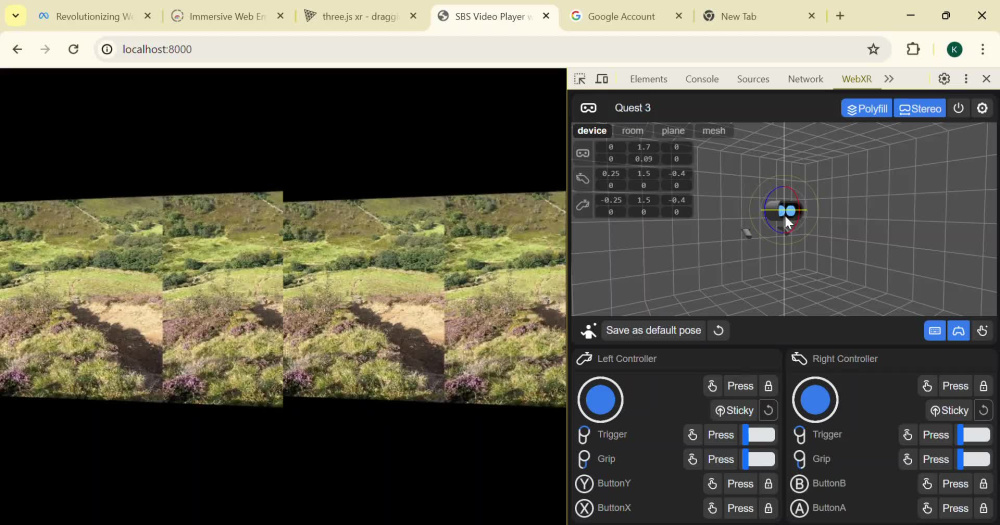Click the Left Controller blue thumbstick pad
This screenshot has width=1000, height=525.
pyautogui.click(x=600, y=400)
